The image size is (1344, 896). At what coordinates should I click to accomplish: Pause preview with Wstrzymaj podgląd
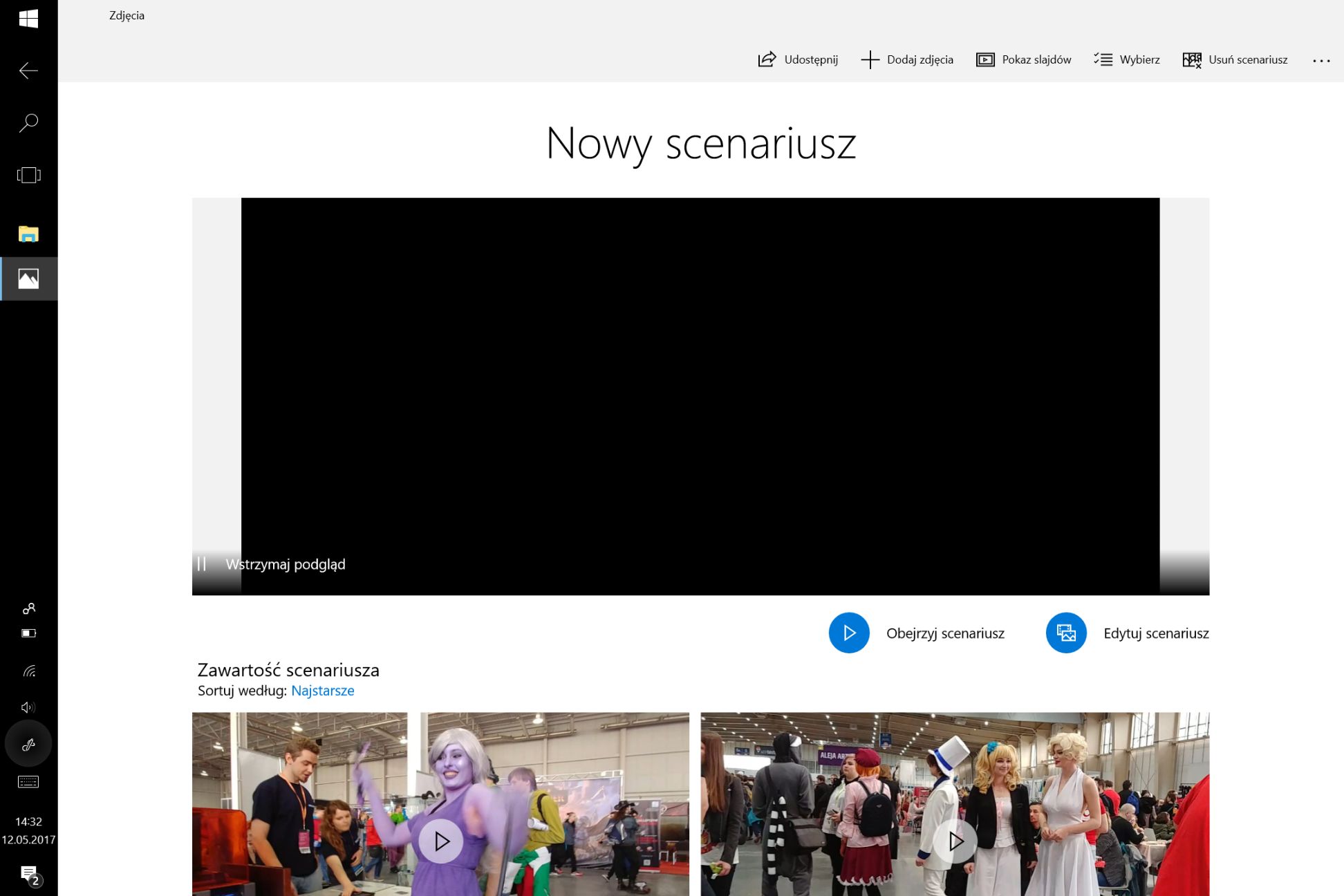[203, 564]
